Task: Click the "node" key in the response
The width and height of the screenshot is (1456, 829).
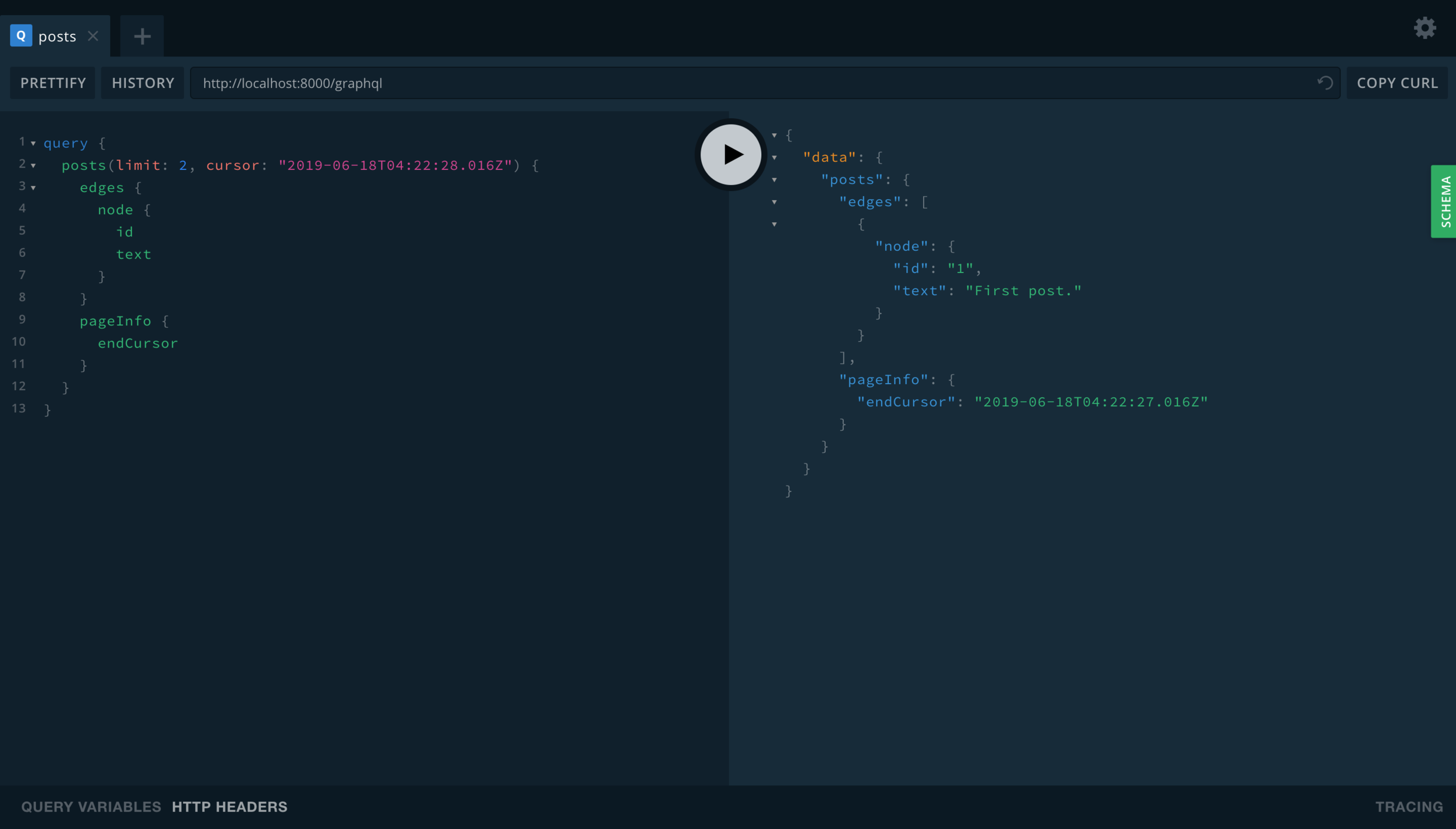Action: tap(901, 246)
